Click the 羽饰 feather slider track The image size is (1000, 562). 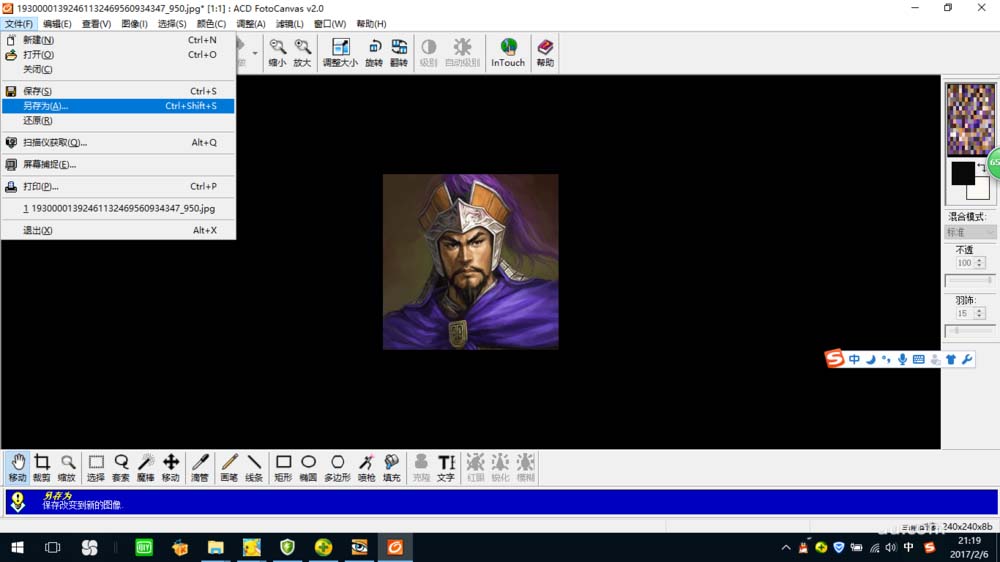[970, 330]
